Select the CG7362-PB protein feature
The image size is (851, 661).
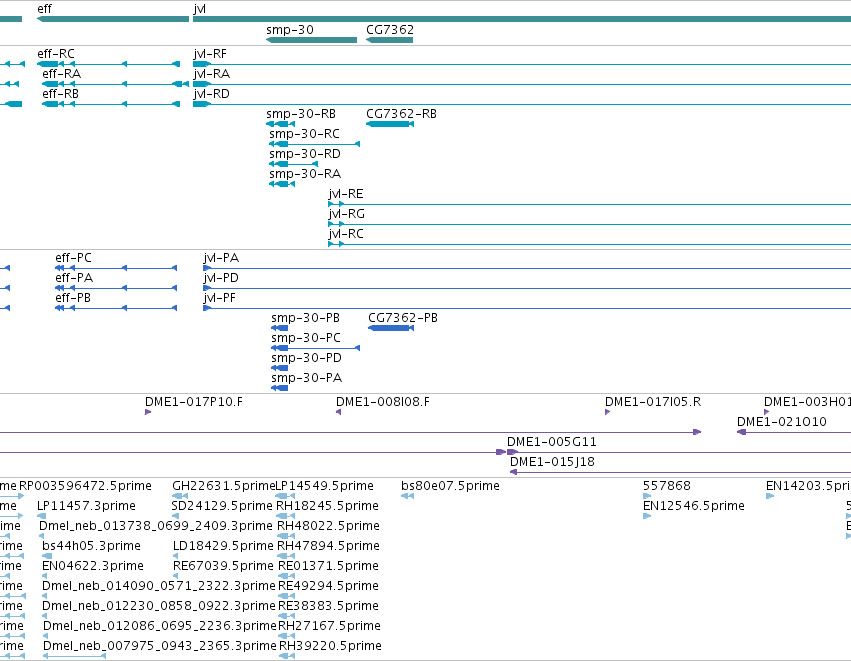coord(391,328)
